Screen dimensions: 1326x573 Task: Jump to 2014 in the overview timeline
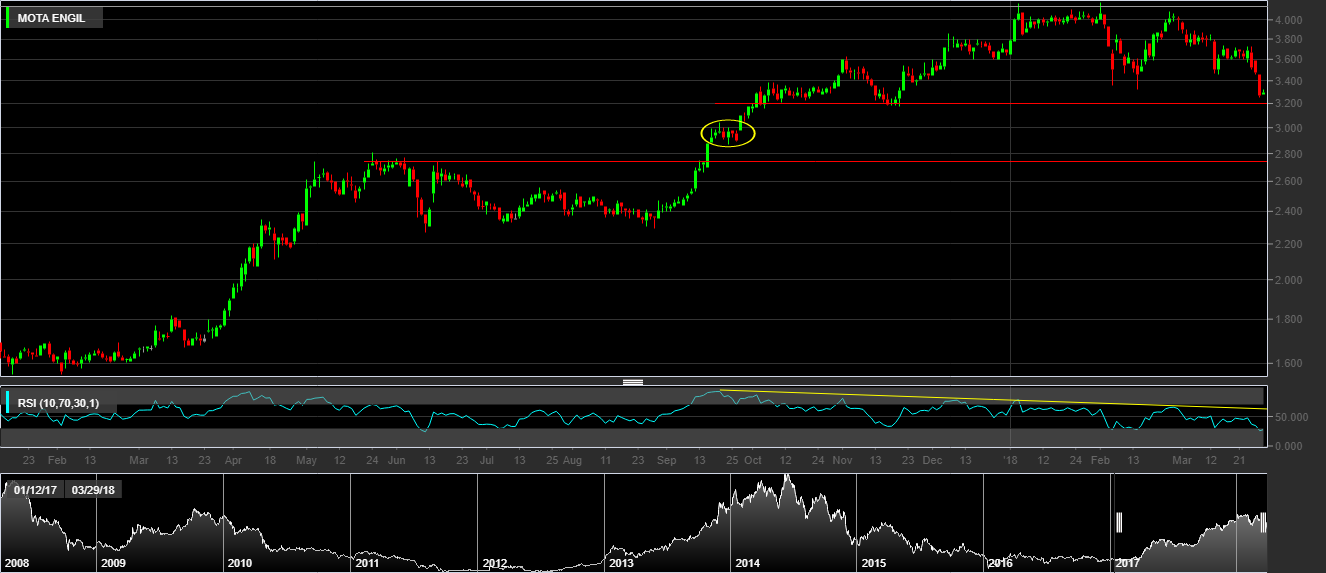(x=748, y=563)
